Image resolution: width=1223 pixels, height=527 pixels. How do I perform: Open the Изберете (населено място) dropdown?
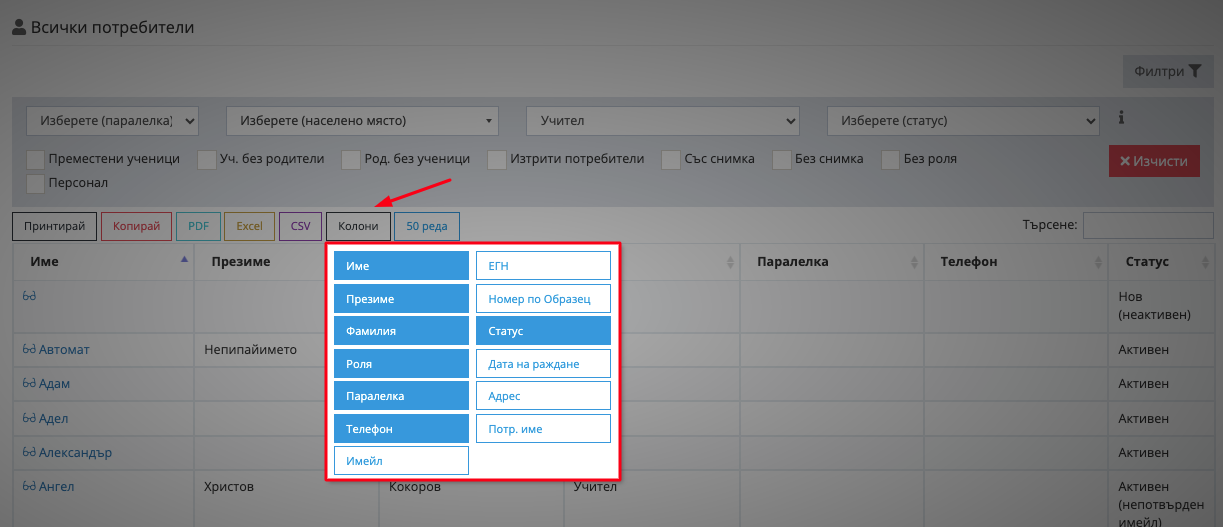(x=363, y=120)
